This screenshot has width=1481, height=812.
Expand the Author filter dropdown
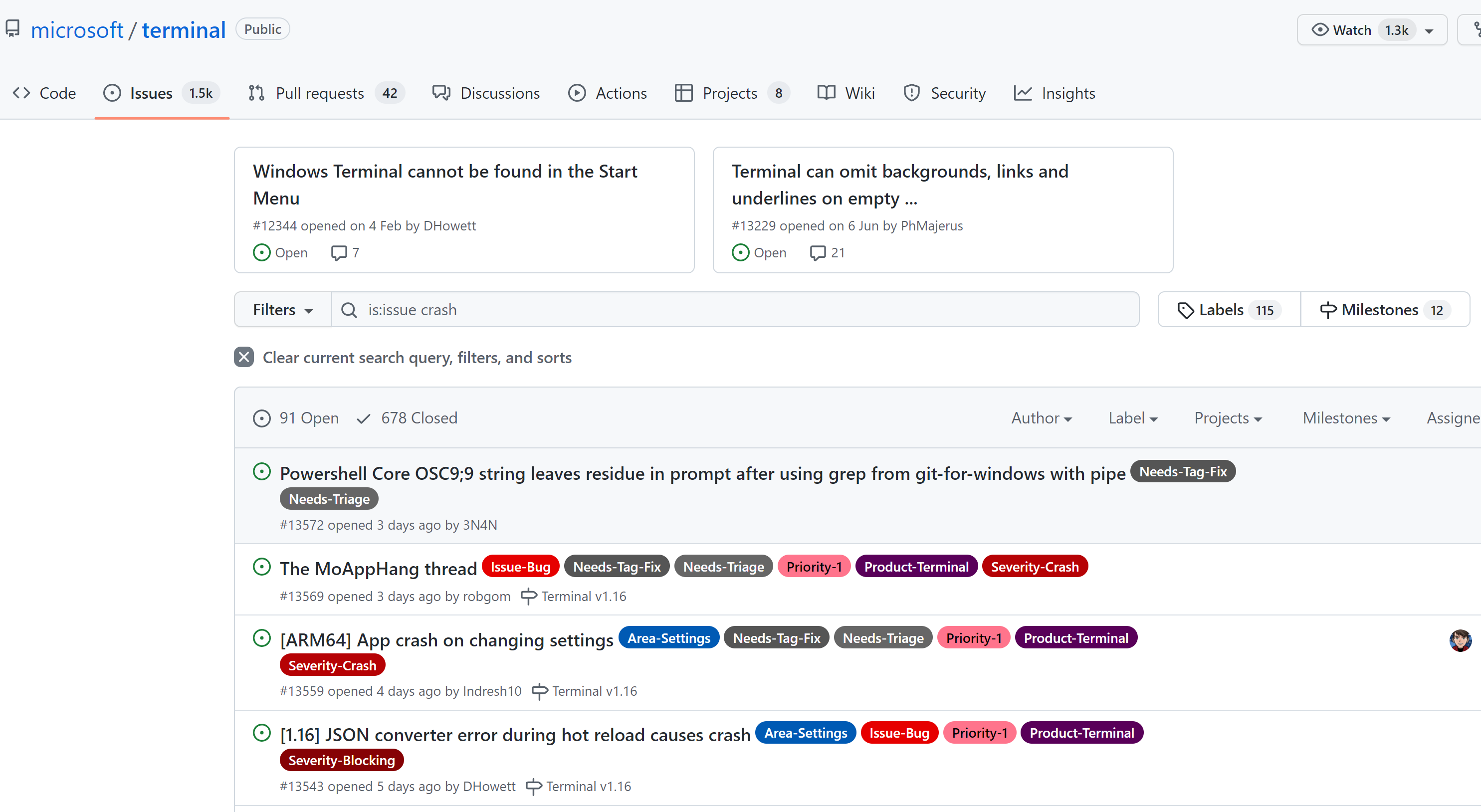click(1041, 418)
